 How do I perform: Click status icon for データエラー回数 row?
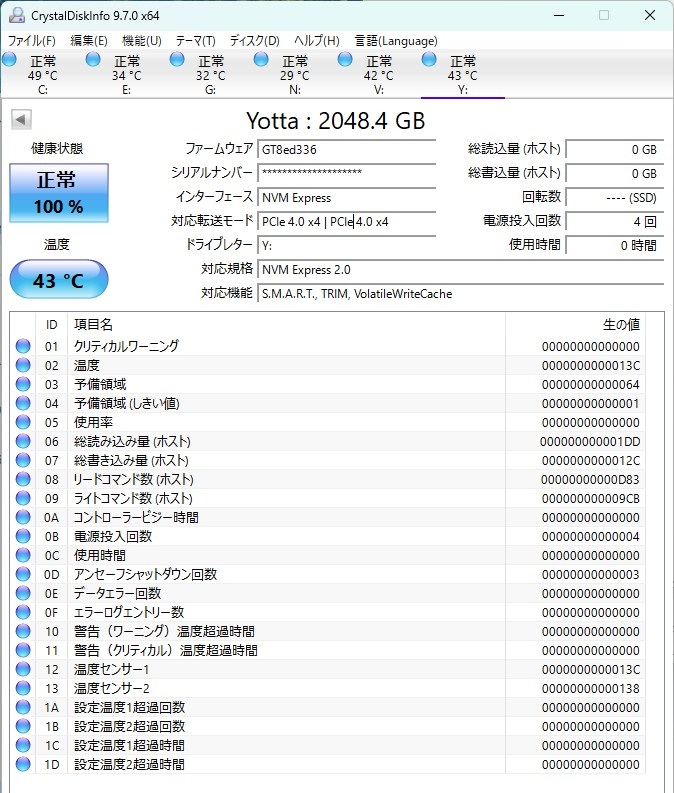point(23,593)
